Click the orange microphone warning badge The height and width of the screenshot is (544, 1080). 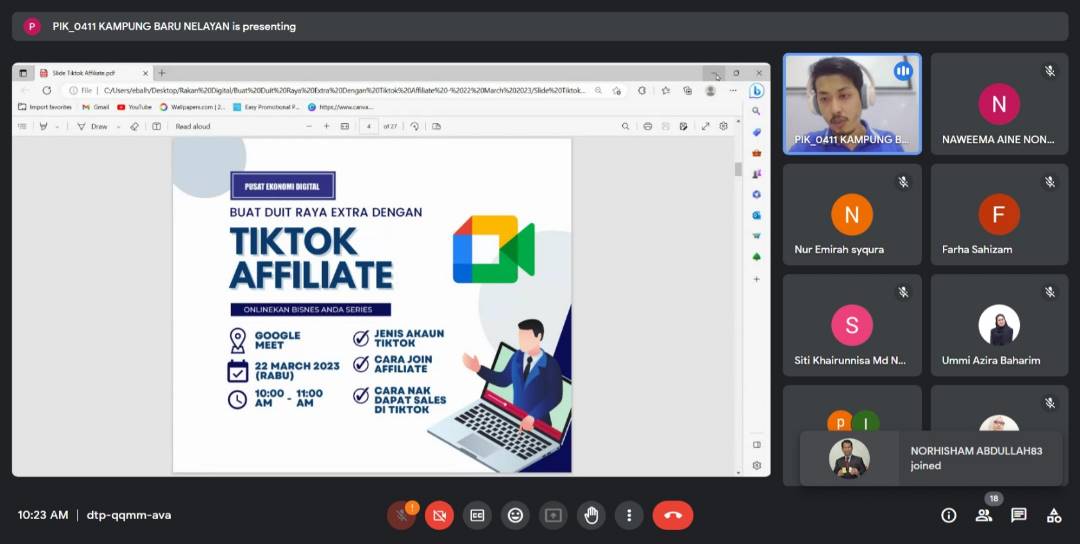tap(411, 508)
